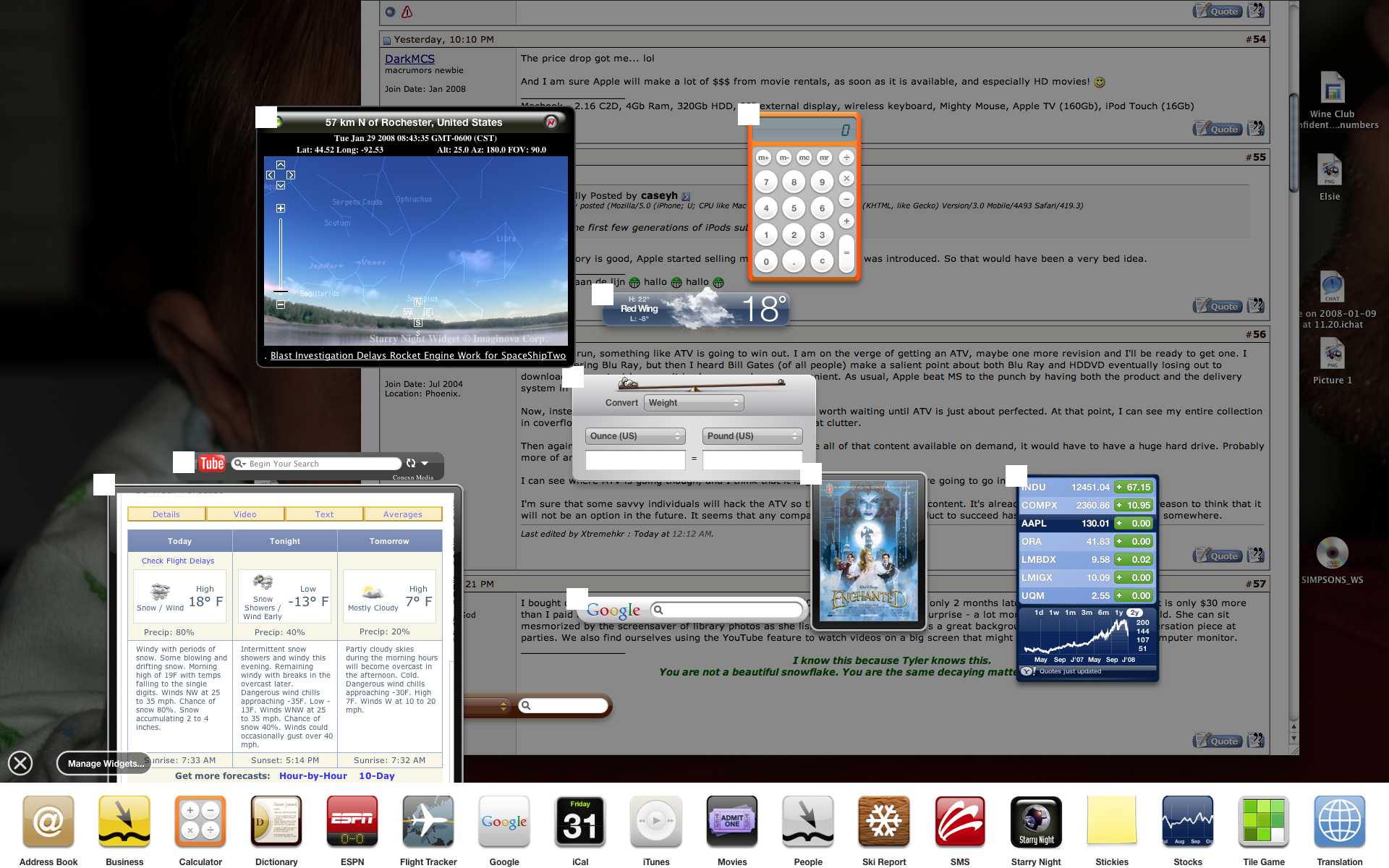Image resolution: width=1389 pixels, height=868 pixels.
Task: Switch stock chart to 1d range
Action: pyautogui.click(x=1039, y=613)
